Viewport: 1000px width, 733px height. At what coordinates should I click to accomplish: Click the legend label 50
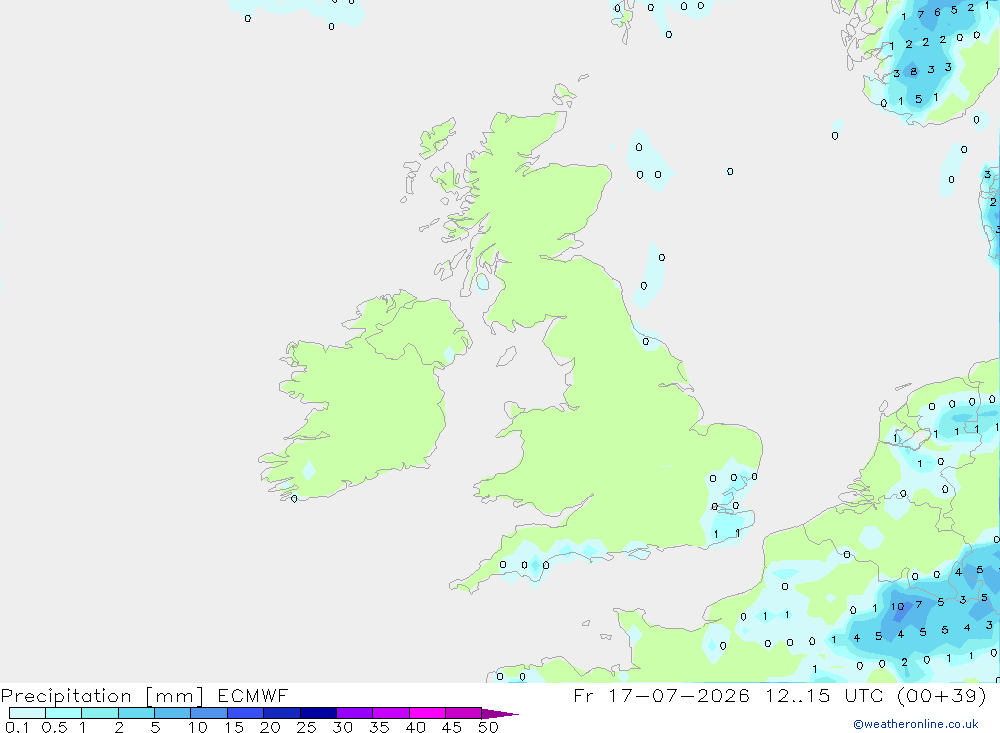click(488, 727)
